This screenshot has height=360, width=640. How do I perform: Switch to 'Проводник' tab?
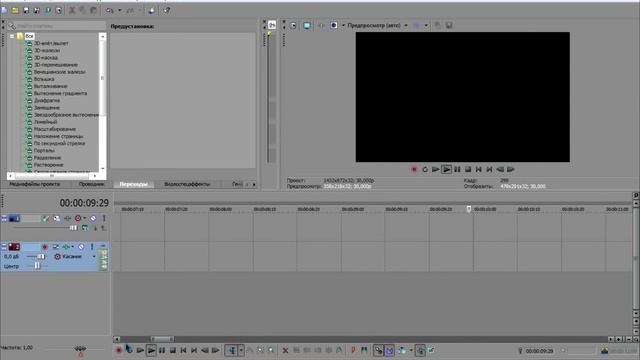click(91, 184)
